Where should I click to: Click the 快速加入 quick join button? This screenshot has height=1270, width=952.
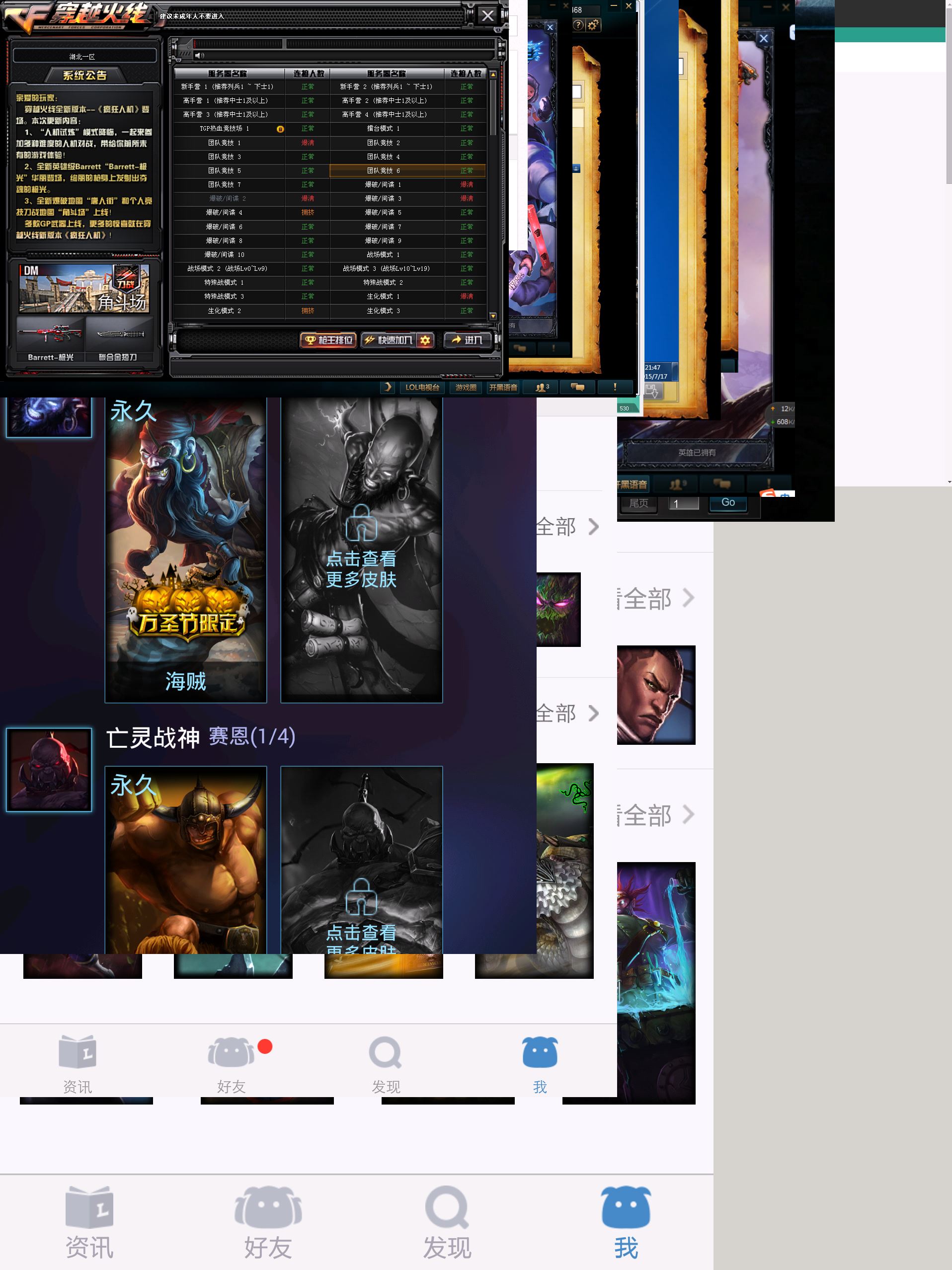(x=390, y=340)
